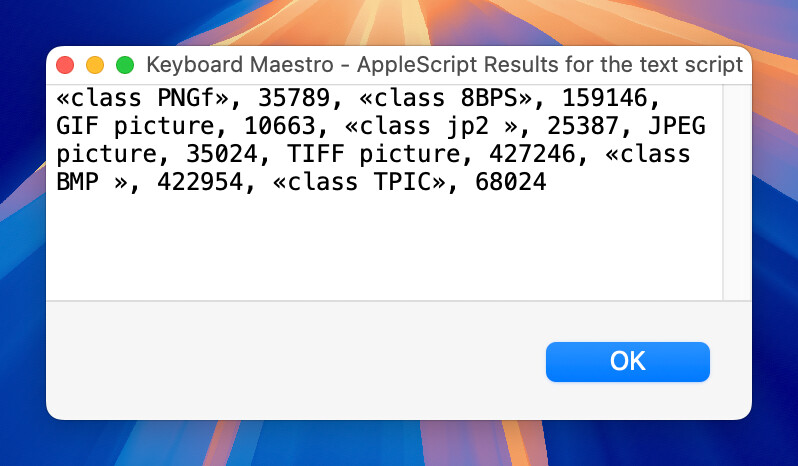Click empty area below the results text

(384, 247)
